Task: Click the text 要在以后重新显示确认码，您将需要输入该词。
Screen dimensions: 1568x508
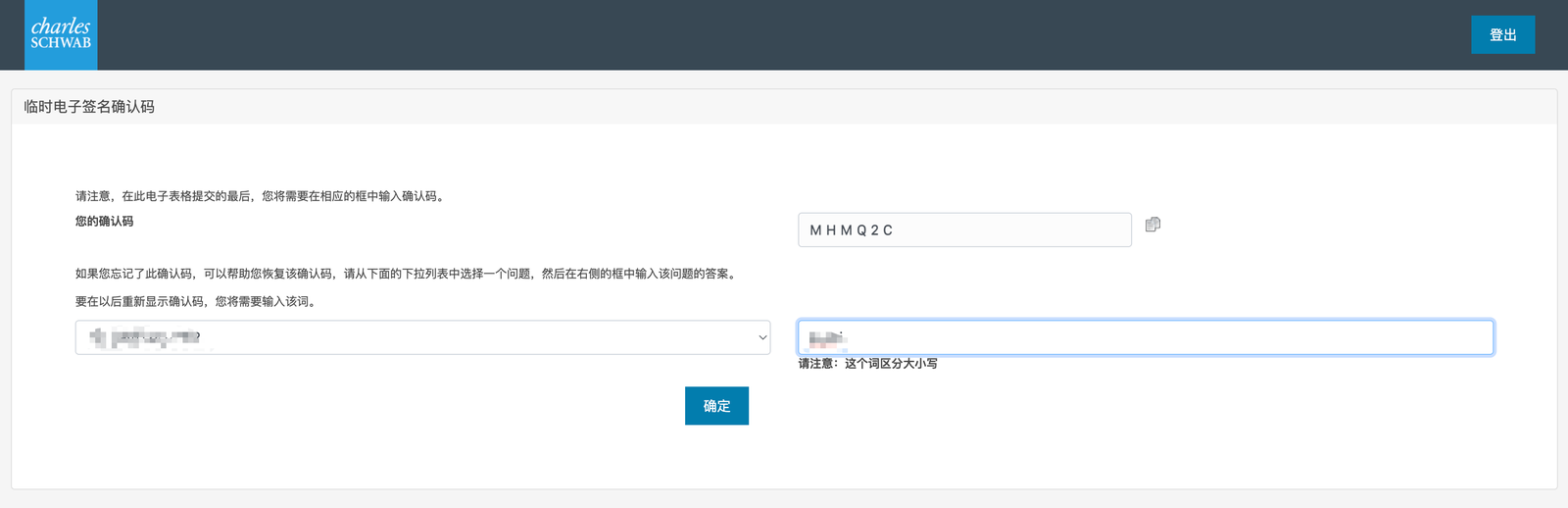Action: coord(198,301)
